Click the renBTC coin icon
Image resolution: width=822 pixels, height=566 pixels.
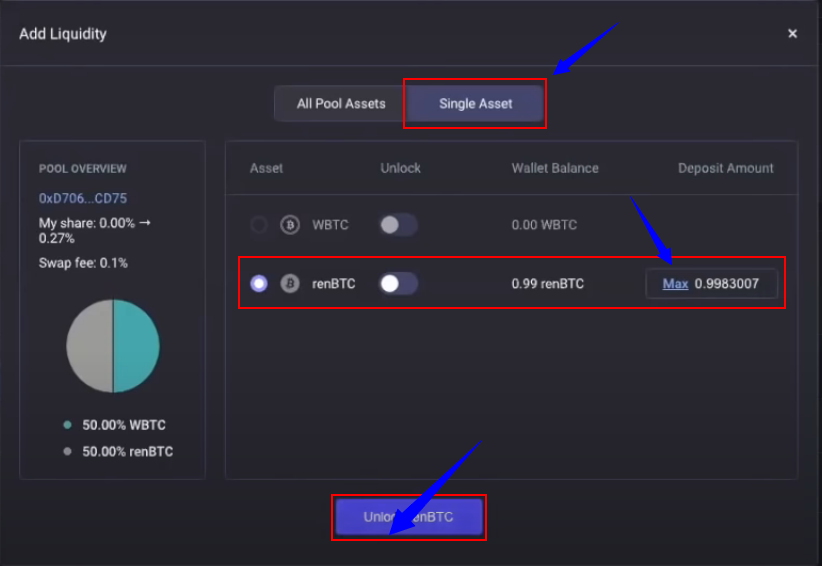[290, 284]
